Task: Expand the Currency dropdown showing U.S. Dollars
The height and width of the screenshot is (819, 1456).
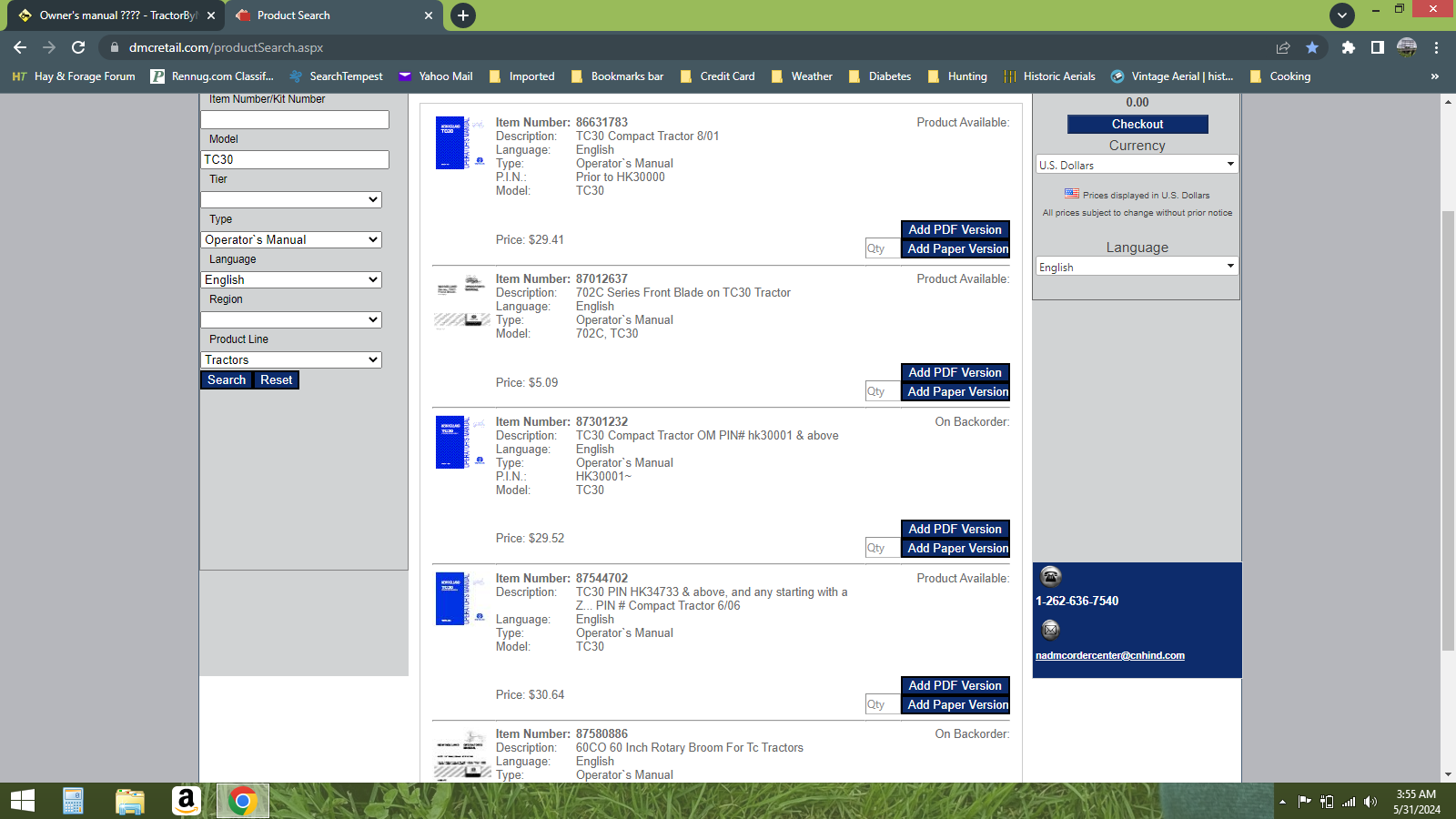Action: [x=1137, y=165]
